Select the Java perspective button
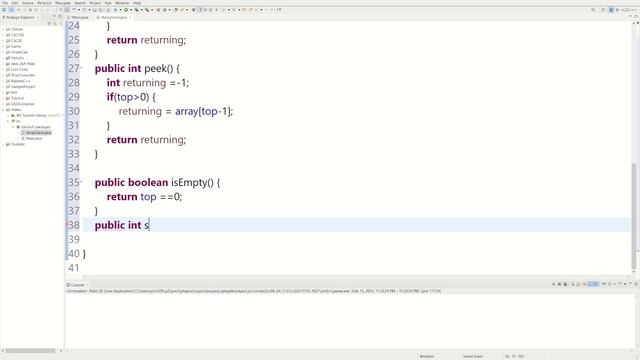The height and width of the screenshot is (360, 640). click(611, 10)
